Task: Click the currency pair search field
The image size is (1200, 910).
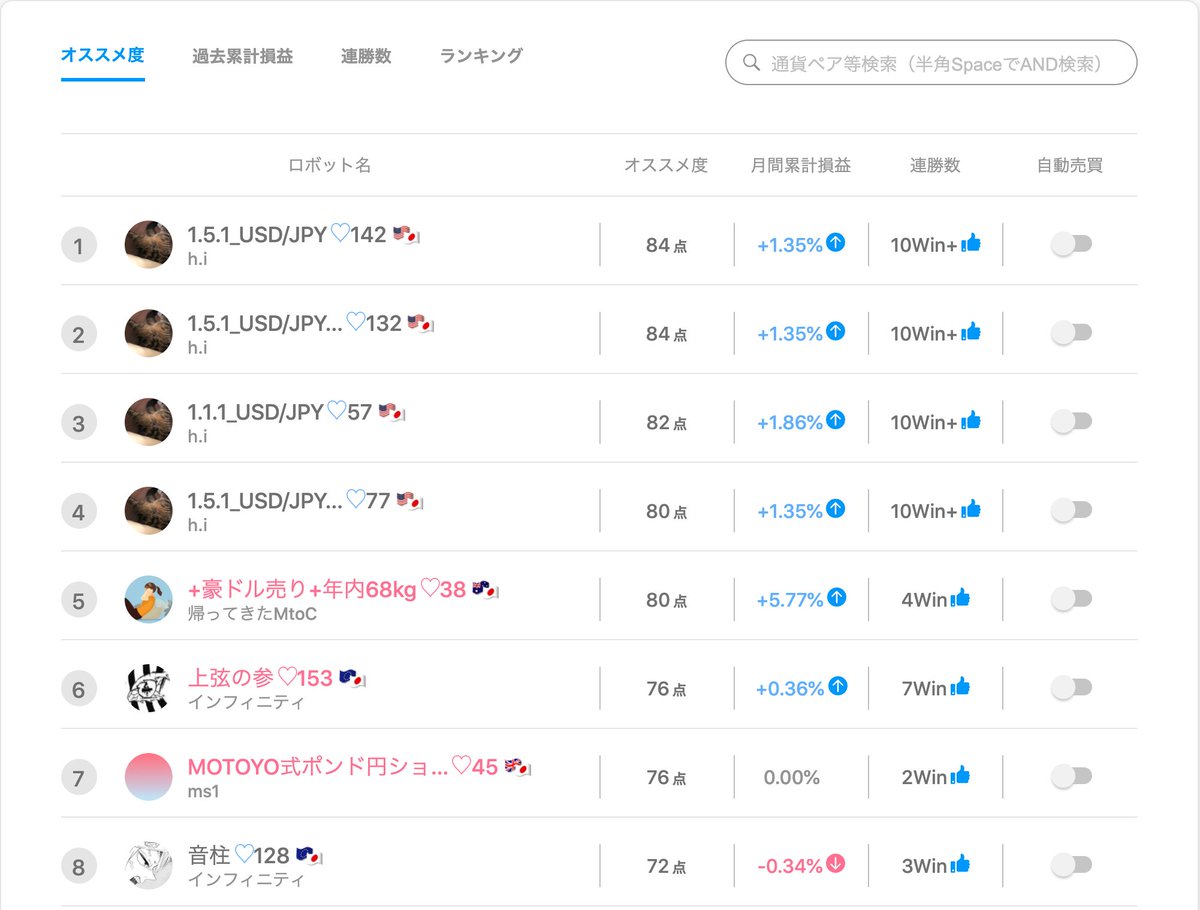Action: 931,62
